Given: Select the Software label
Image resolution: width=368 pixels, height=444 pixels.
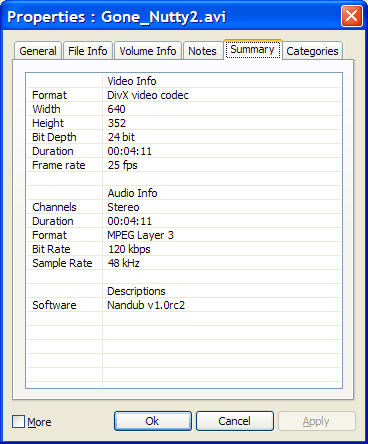Looking at the screenshot, I should click(x=54, y=305).
